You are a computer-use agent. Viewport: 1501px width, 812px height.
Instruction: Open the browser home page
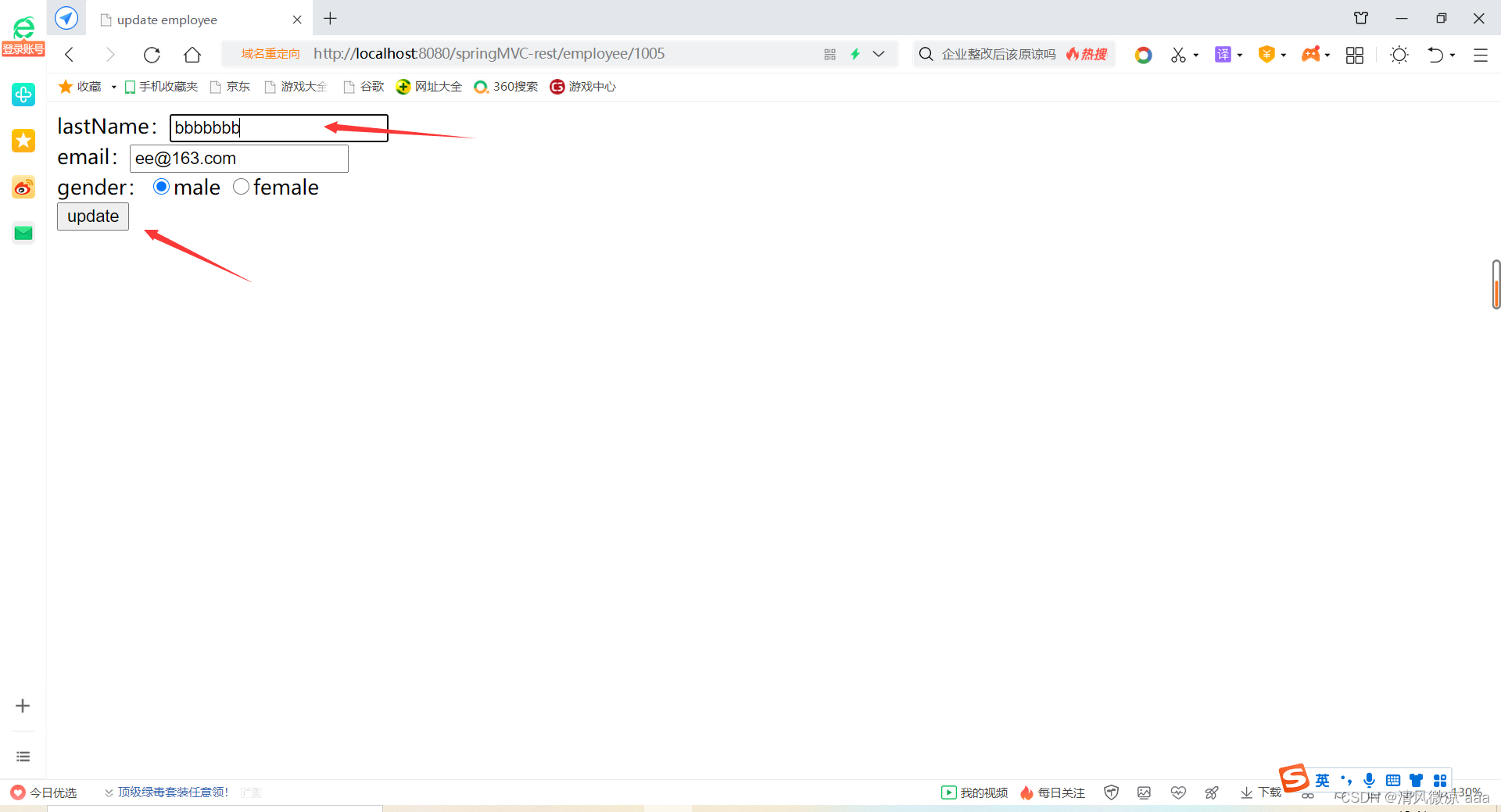click(x=192, y=55)
